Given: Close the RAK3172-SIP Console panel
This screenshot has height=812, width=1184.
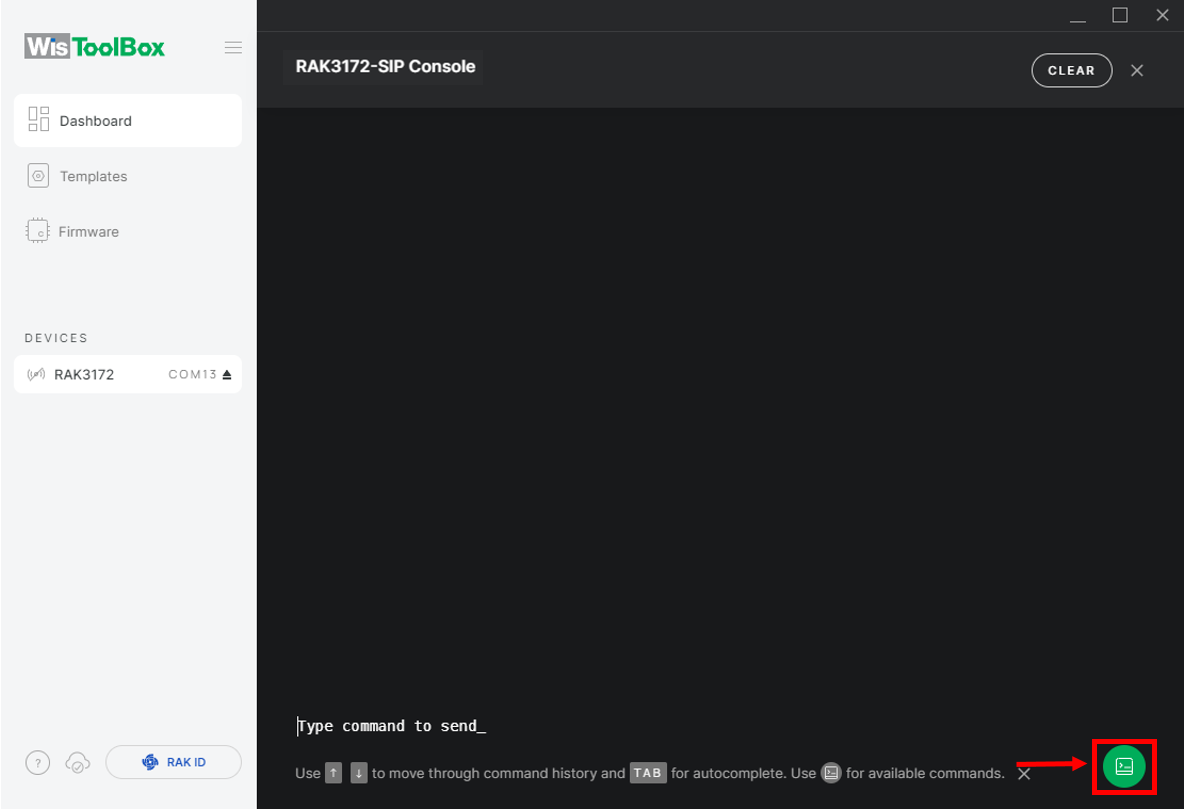Looking at the screenshot, I should 1136,70.
